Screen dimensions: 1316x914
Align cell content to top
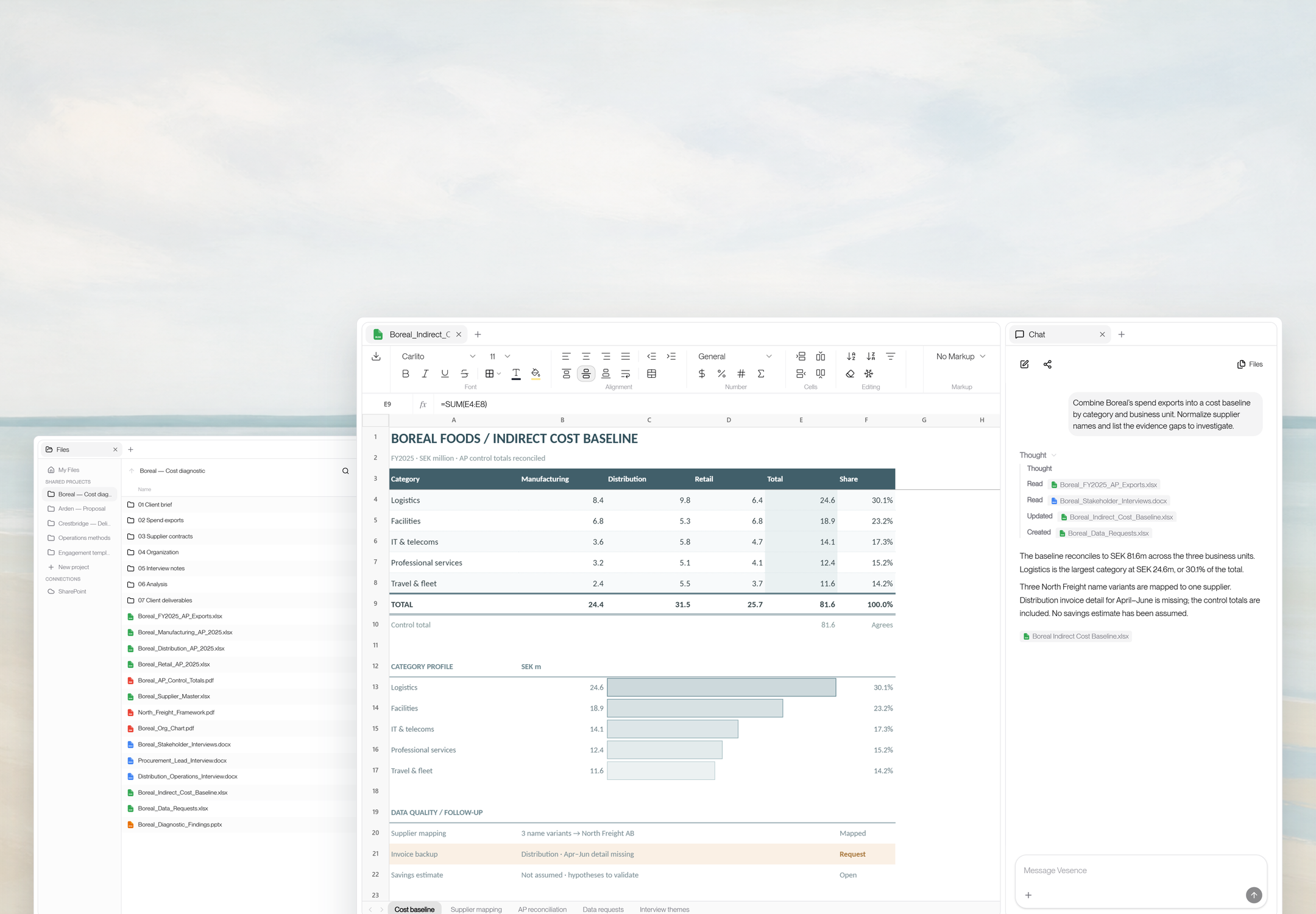(566, 374)
